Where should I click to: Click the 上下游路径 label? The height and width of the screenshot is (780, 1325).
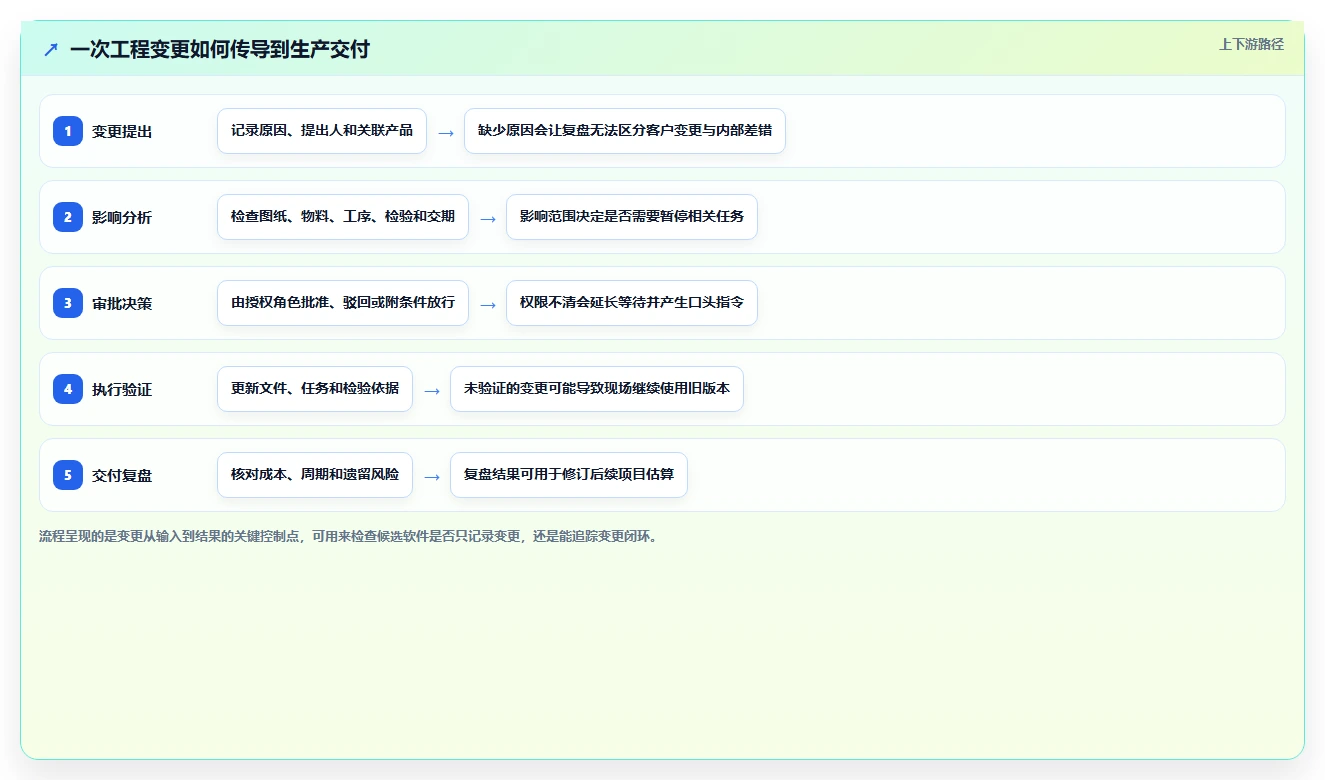click(1251, 44)
